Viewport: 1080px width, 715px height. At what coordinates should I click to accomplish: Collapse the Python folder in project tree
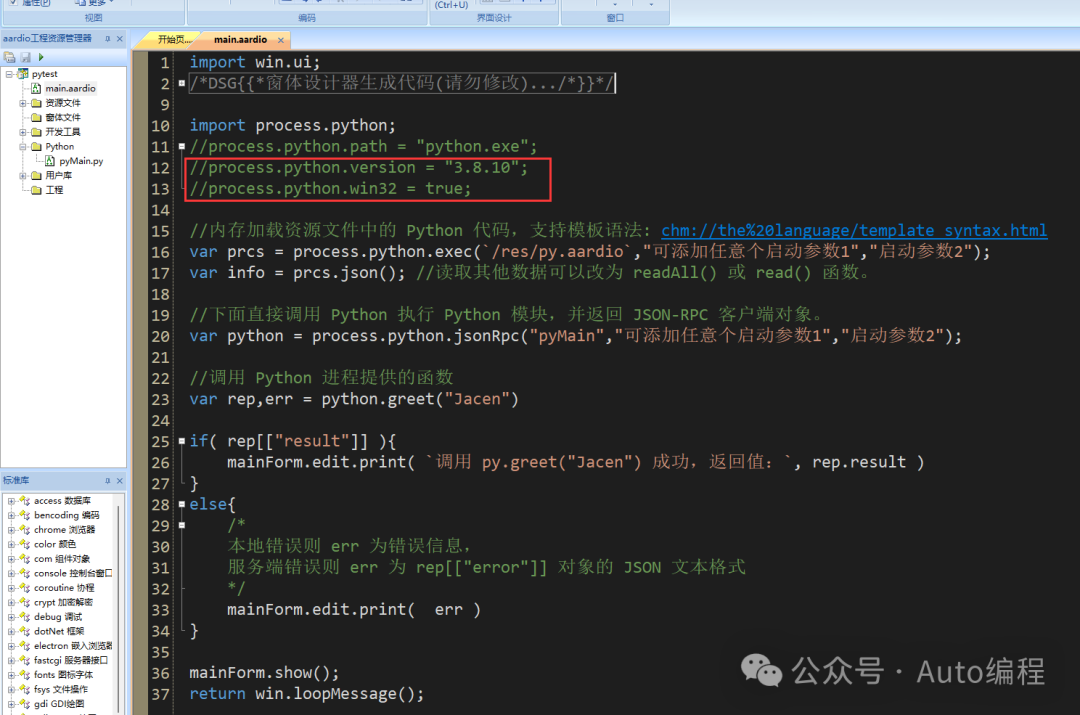[x=22, y=146]
